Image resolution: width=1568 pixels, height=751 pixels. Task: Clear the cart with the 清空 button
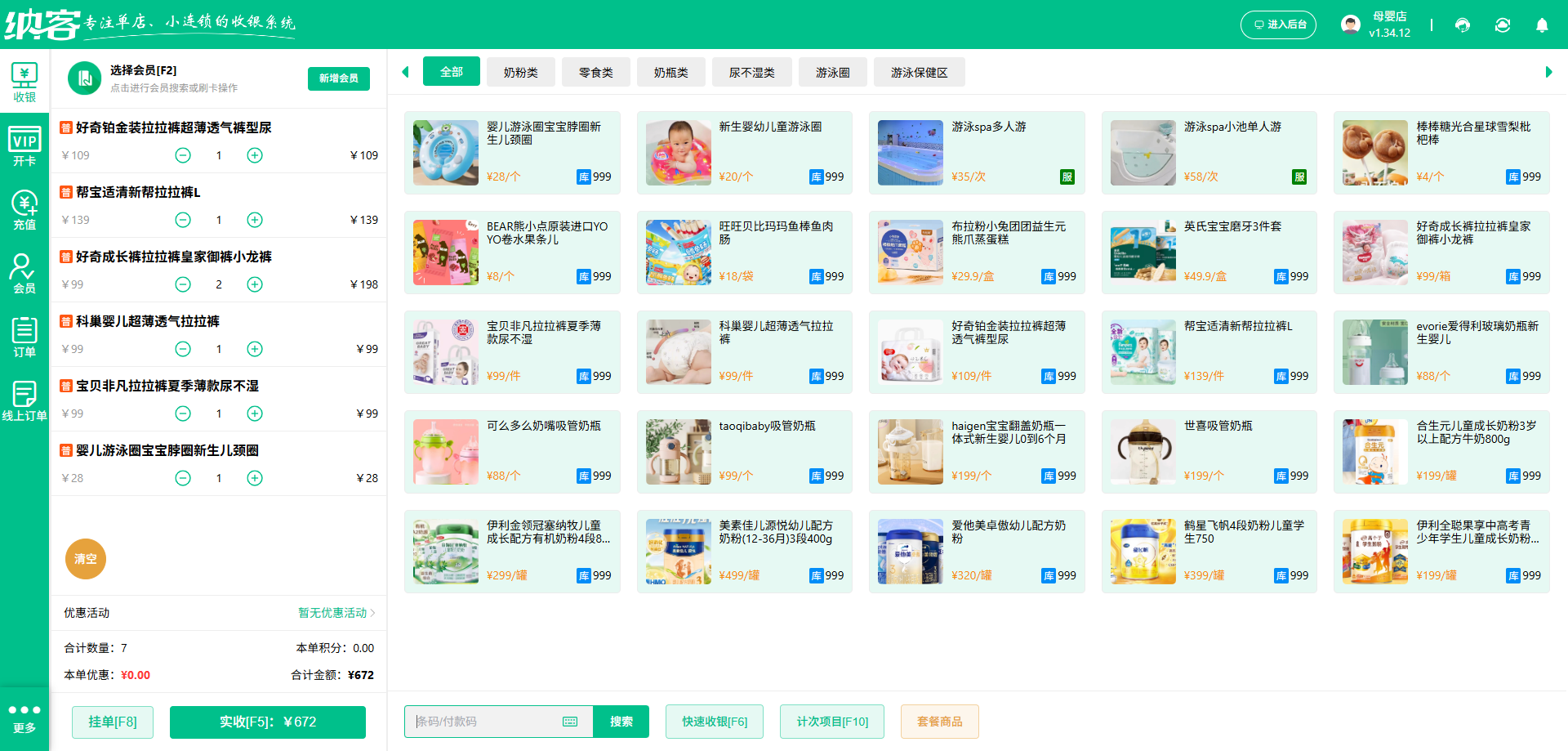(85, 559)
